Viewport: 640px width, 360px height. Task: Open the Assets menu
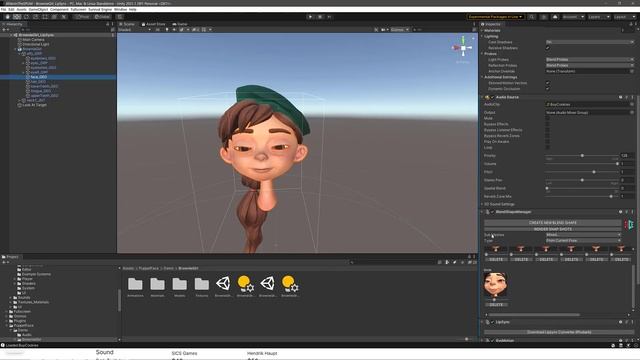(21, 9)
